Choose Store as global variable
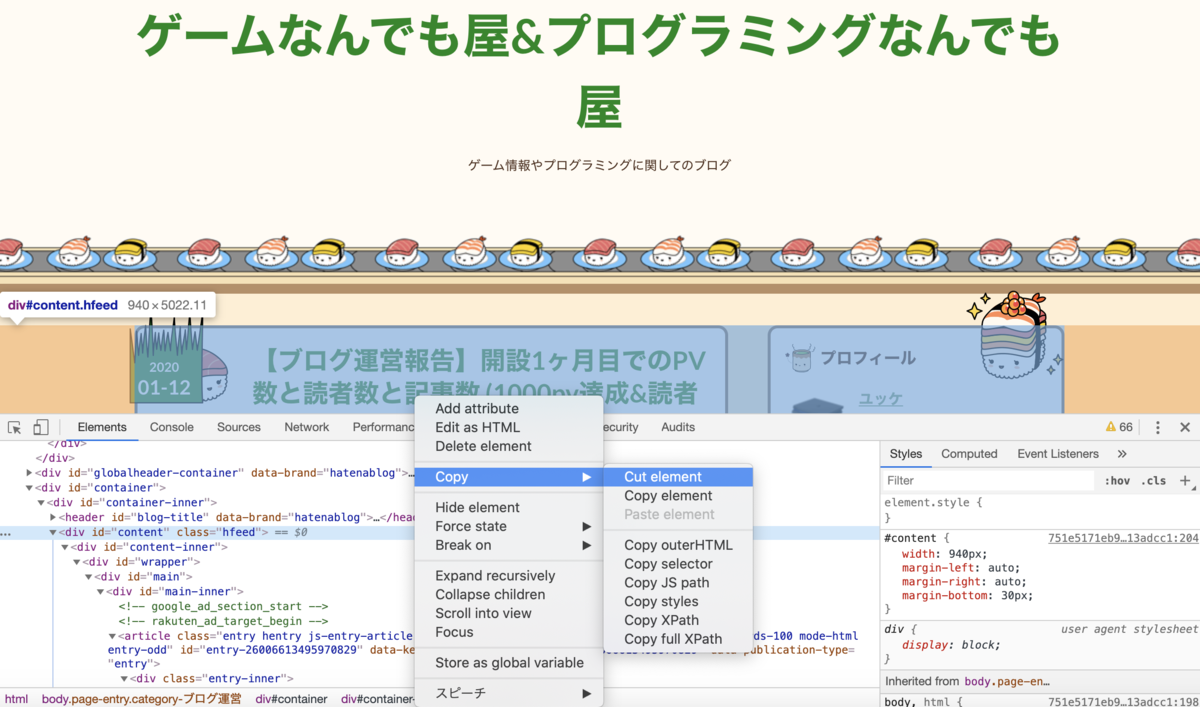The height and width of the screenshot is (707, 1200). coord(509,662)
